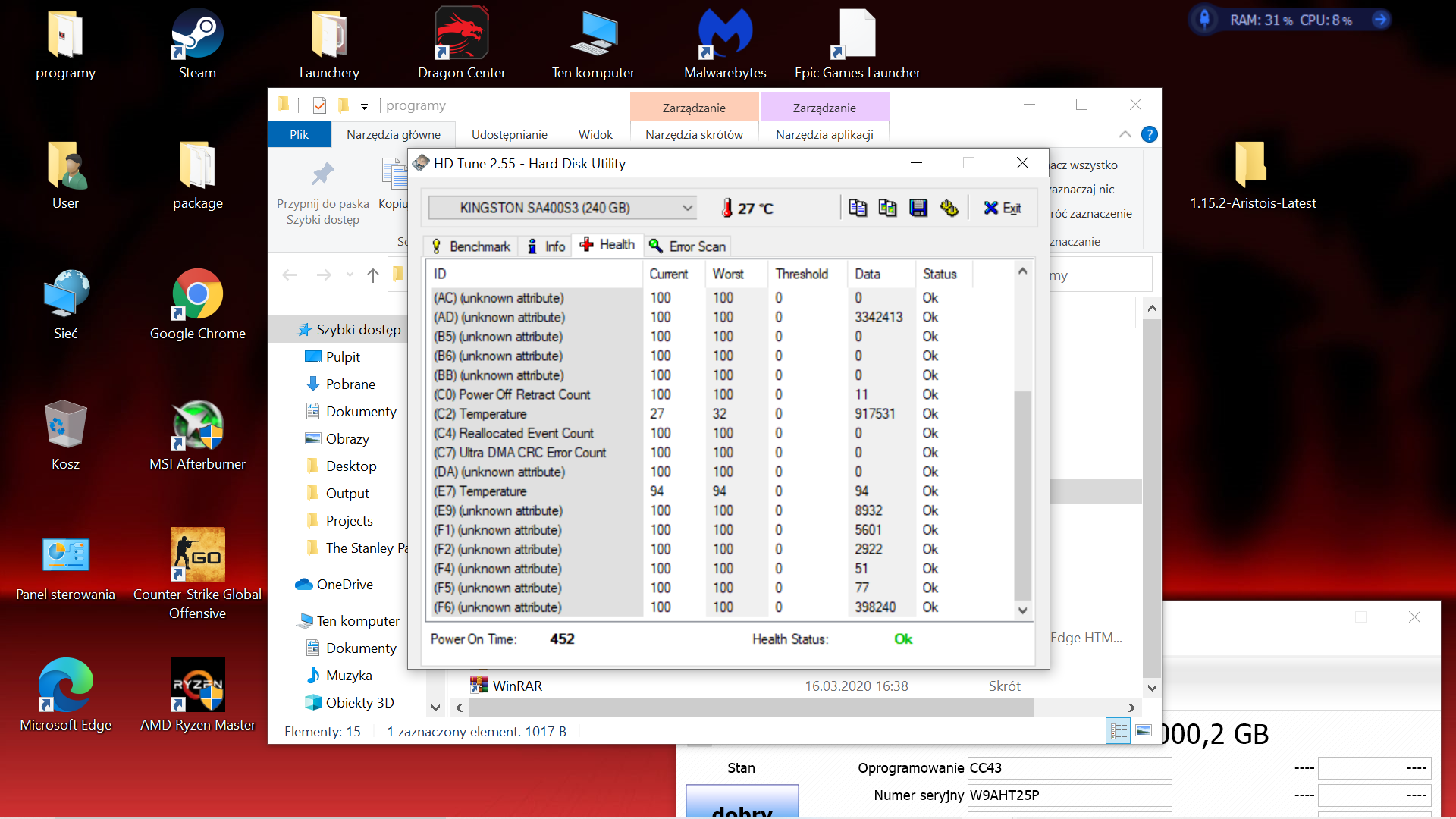Click the Properties checkmark icon in Explorer title bar
The width and height of the screenshot is (1456, 819).
click(319, 105)
